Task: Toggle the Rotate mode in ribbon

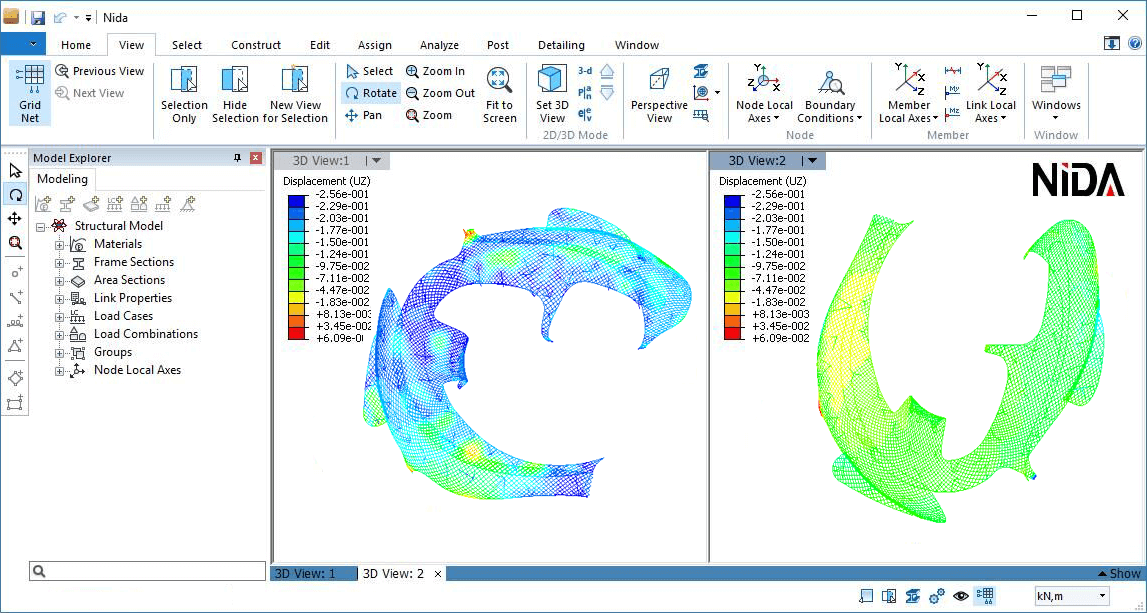Action: [x=371, y=93]
